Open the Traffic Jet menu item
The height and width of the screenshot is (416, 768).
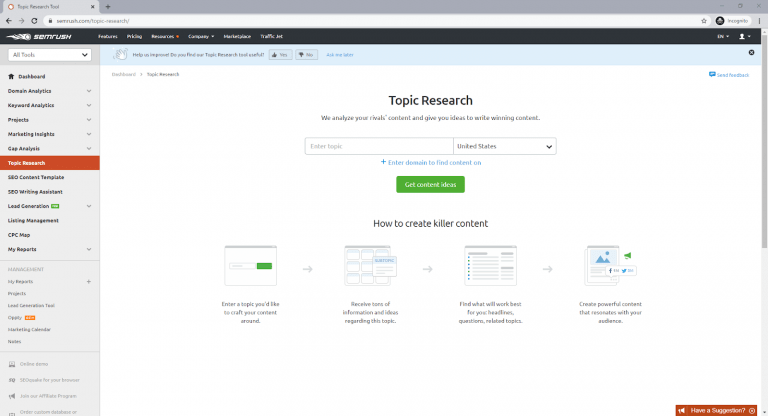[271, 36]
